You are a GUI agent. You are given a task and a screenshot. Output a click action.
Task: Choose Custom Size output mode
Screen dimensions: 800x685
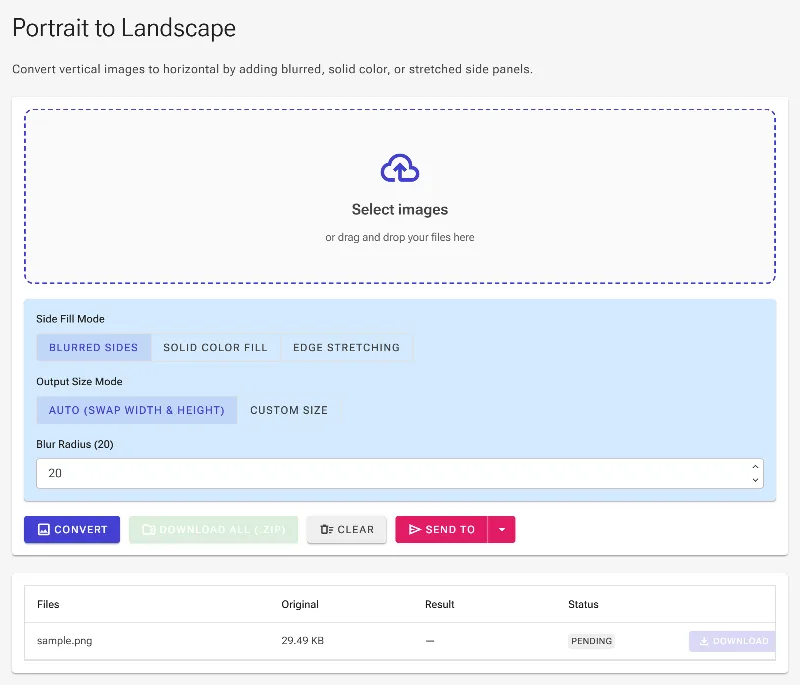click(x=289, y=410)
